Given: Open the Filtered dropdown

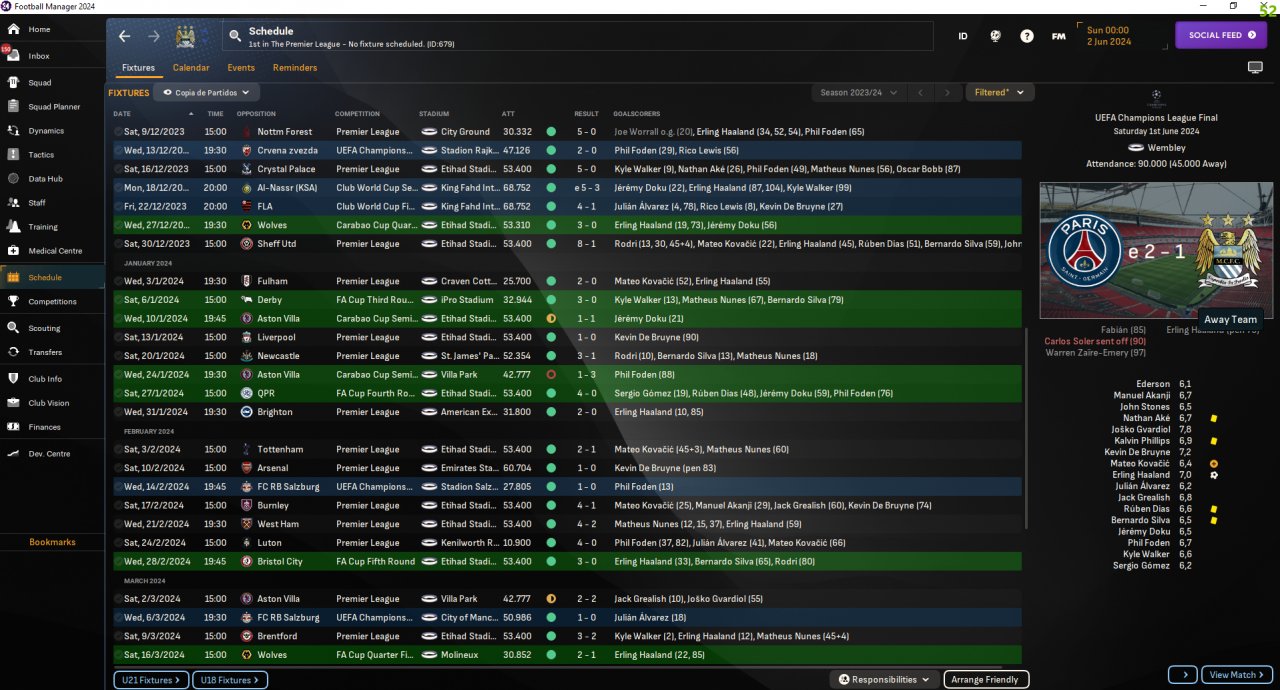Looking at the screenshot, I should point(999,92).
